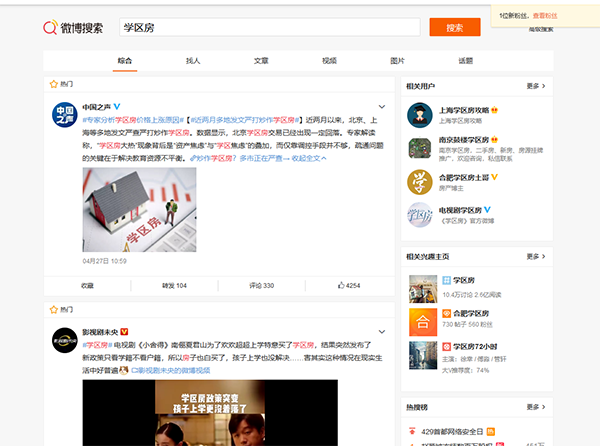Click the 上海学区房攻略 avatar

point(420,115)
